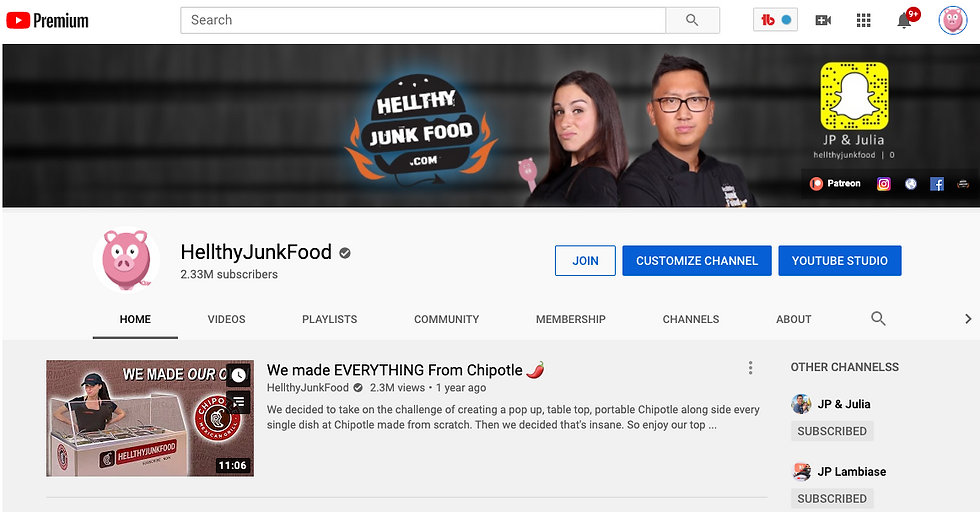Click CUSTOMIZE CHANNEL button

click(x=697, y=261)
